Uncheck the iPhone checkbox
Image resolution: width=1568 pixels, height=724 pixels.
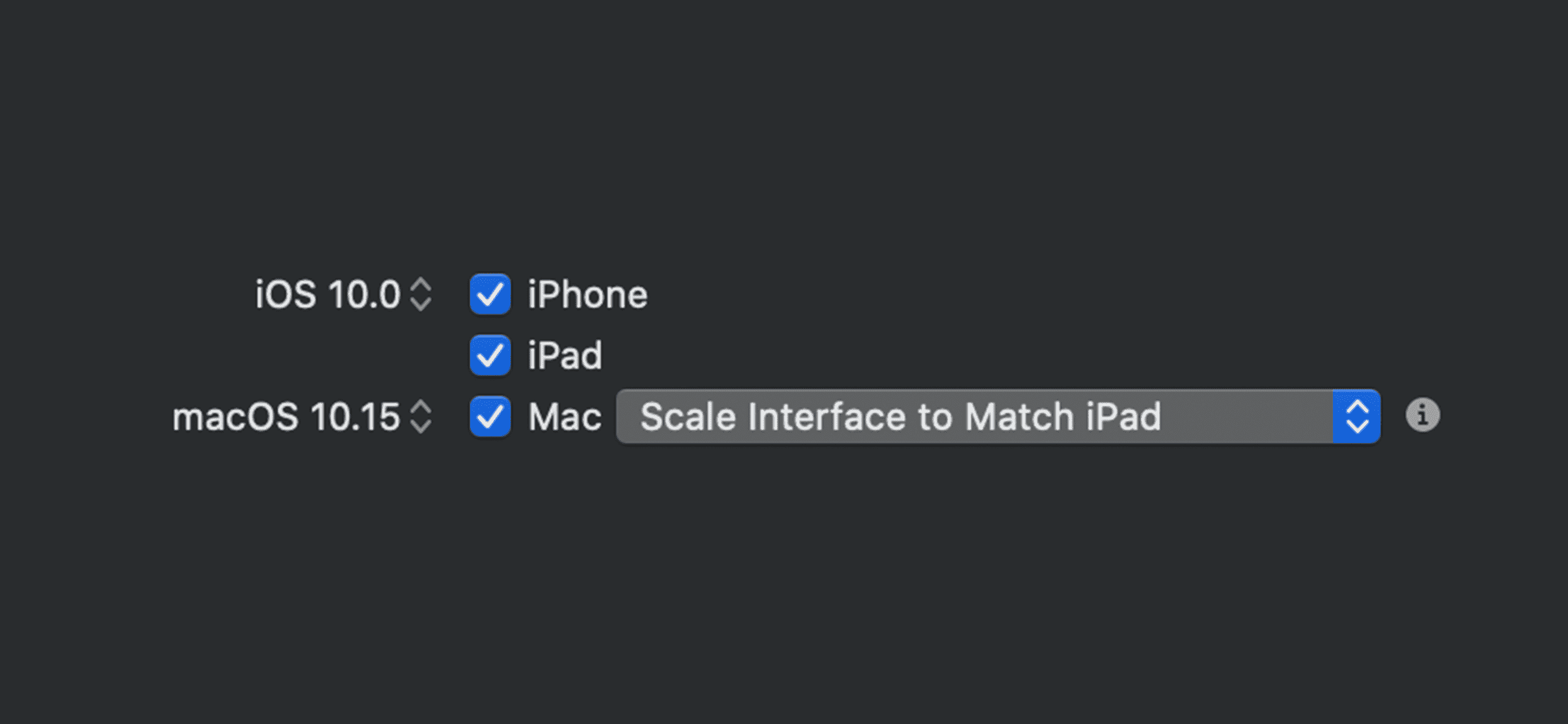[x=489, y=294]
